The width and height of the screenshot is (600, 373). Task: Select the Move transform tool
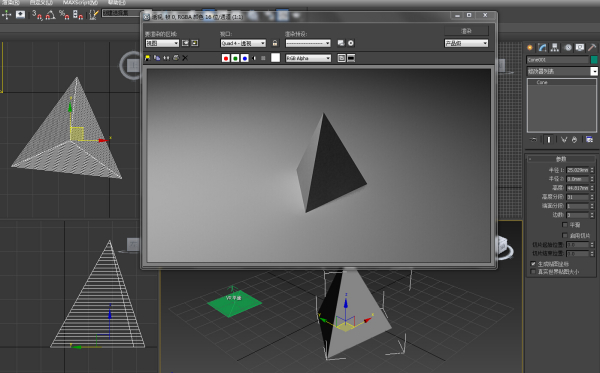click(7, 15)
